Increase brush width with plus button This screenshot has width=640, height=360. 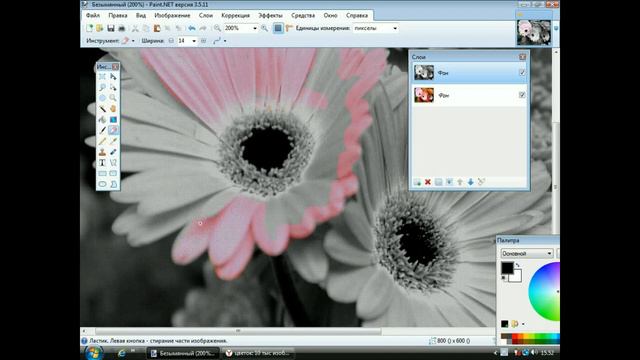203,41
